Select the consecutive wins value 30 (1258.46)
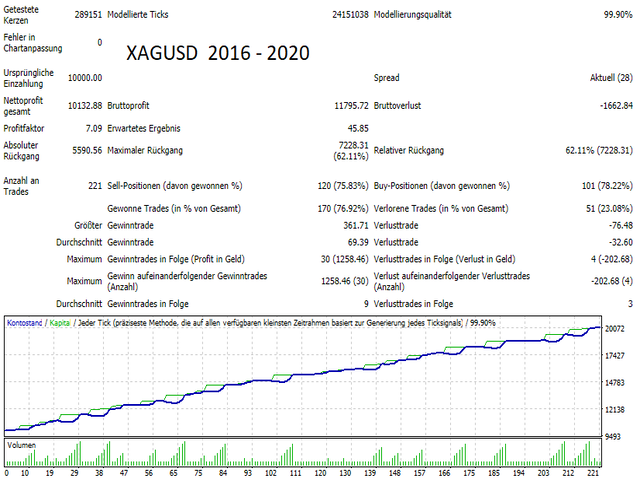The width and height of the screenshot is (640, 480). [344, 260]
